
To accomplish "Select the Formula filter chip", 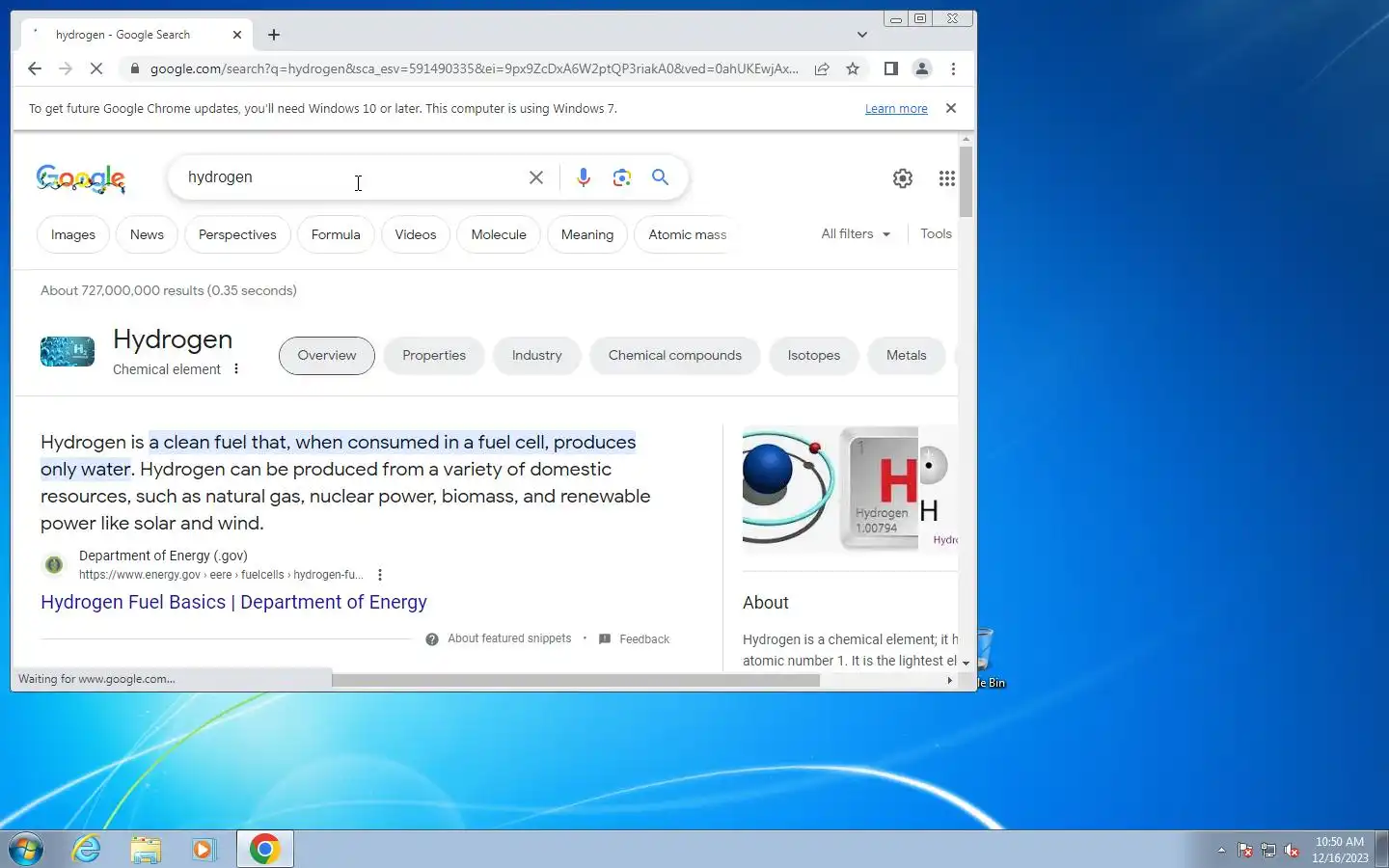I will [x=336, y=234].
